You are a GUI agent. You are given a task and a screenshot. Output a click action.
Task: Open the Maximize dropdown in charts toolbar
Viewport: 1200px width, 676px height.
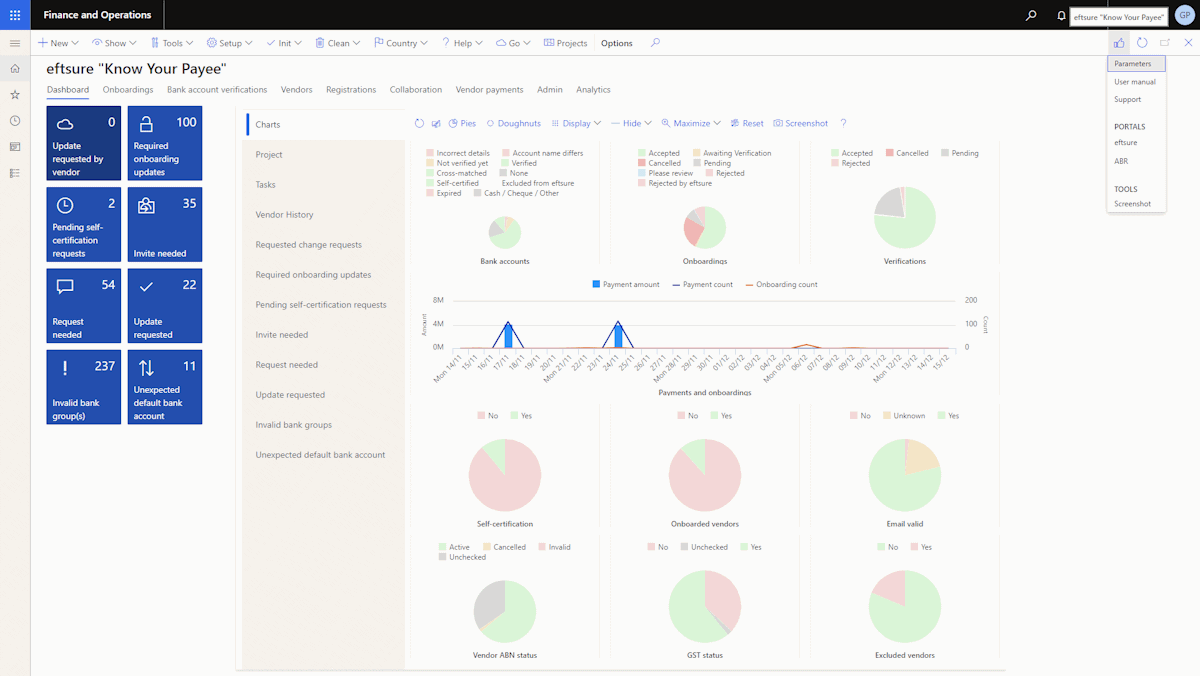(x=691, y=123)
